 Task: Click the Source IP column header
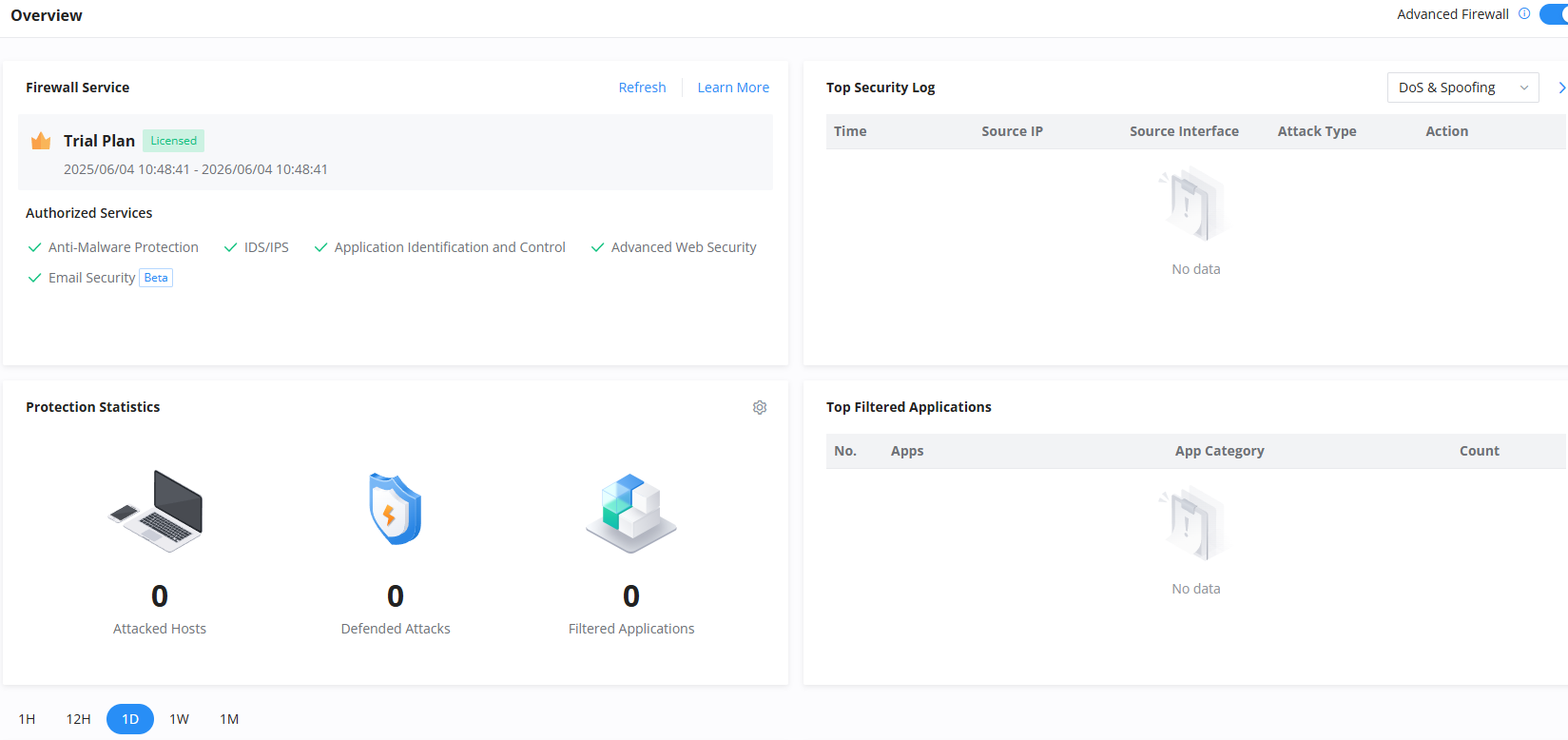[1012, 131]
